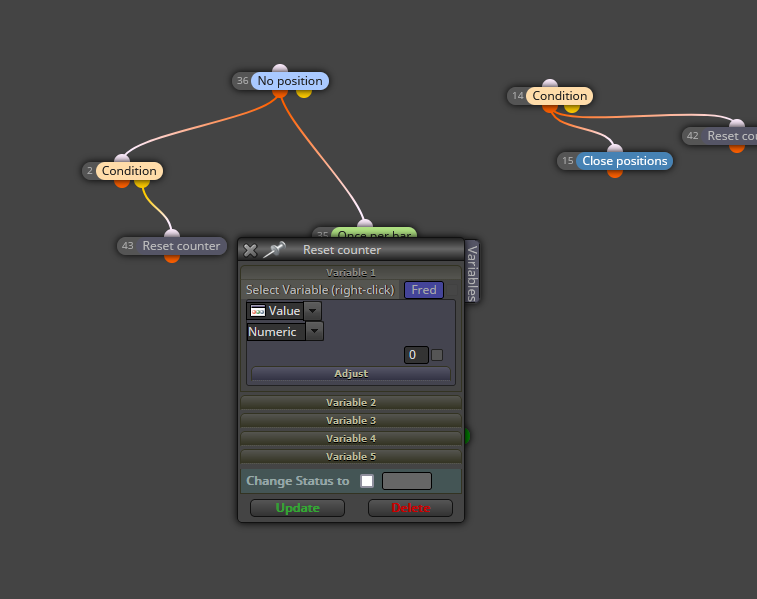The image size is (757, 599).
Task: Open the Variables side tab
Action: (472, 272)
